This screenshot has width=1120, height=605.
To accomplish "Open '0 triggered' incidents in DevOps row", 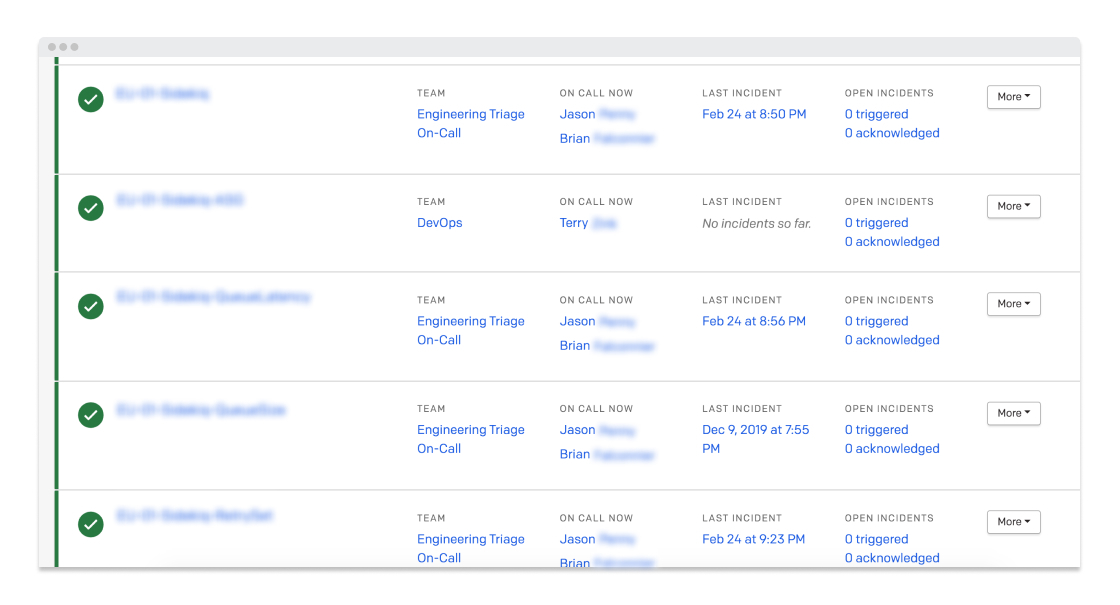I will tap(876, 223).
